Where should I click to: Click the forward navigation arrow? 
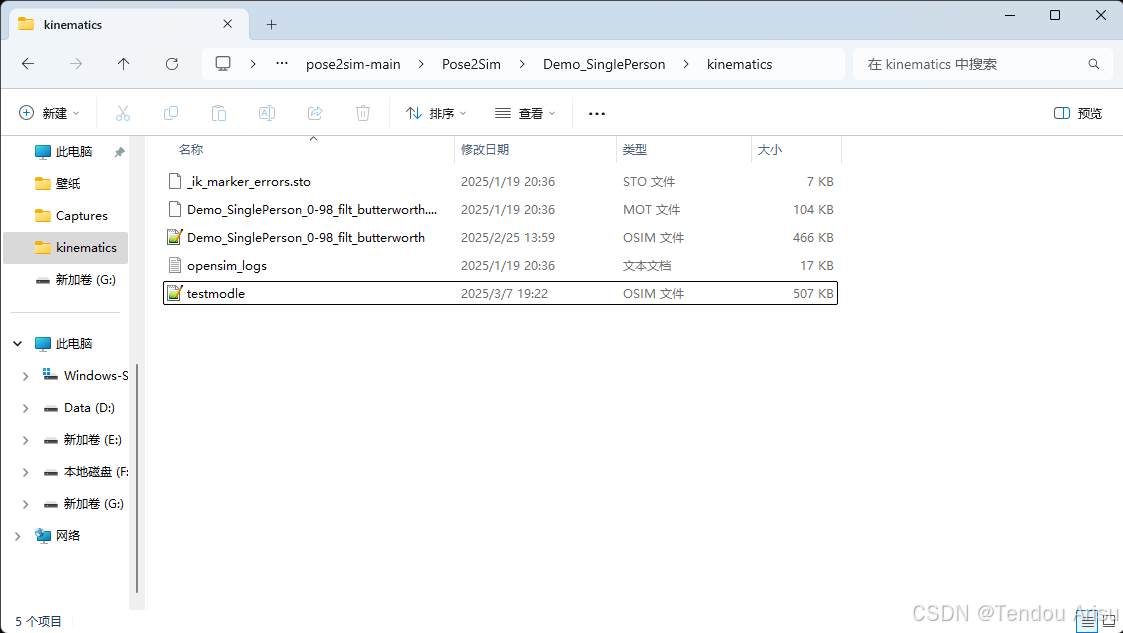pos(76,64)
